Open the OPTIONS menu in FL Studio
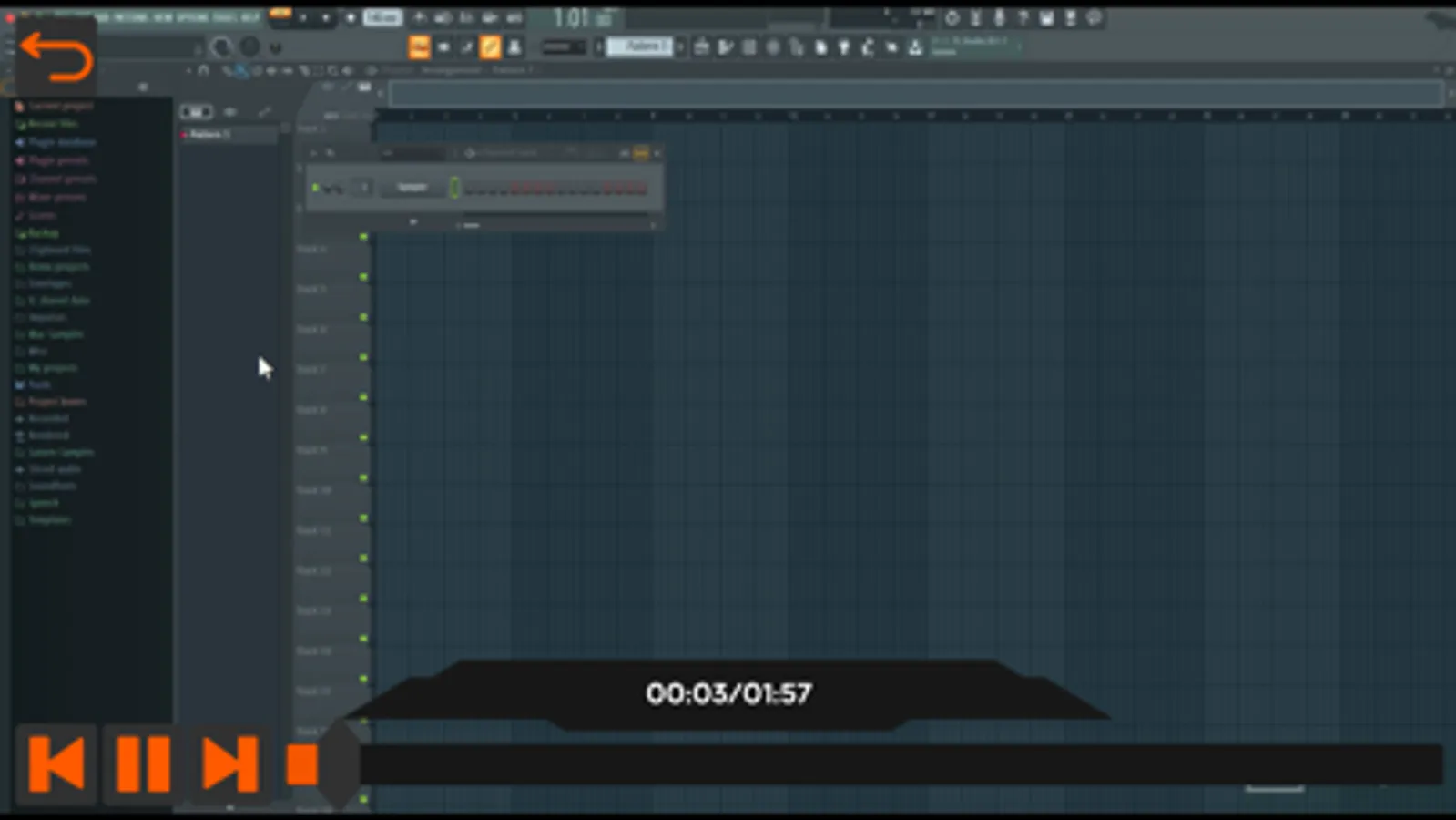 pyautogui.click(x=193, y=17)
